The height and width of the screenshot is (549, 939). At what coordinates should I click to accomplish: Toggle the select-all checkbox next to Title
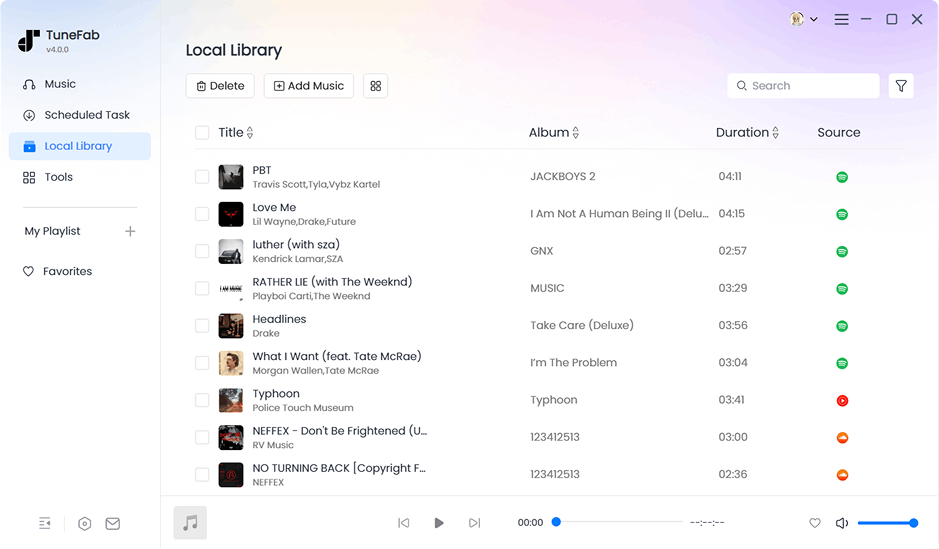point(202,132)
